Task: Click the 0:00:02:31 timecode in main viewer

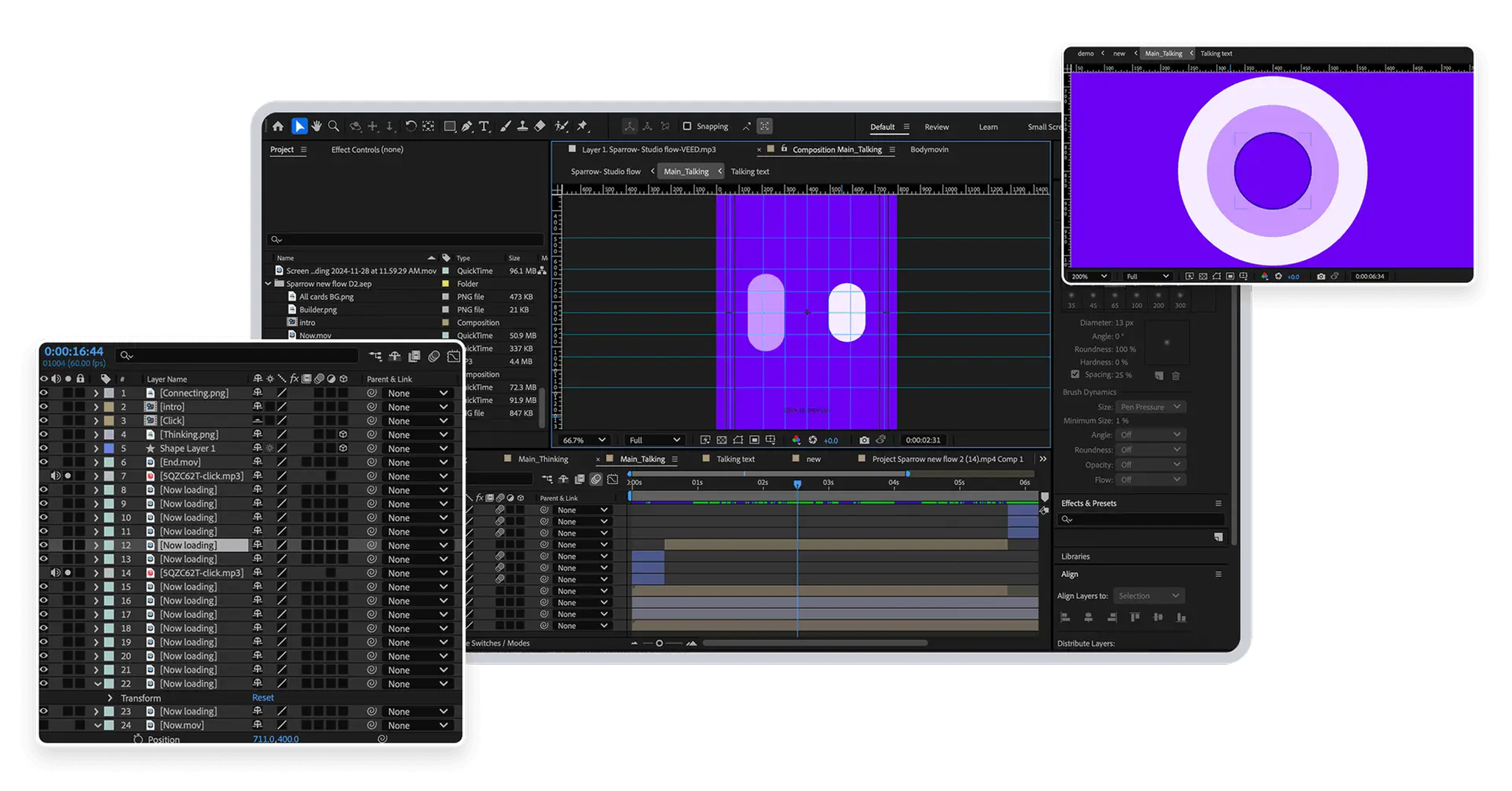Action: pos(923,440)
